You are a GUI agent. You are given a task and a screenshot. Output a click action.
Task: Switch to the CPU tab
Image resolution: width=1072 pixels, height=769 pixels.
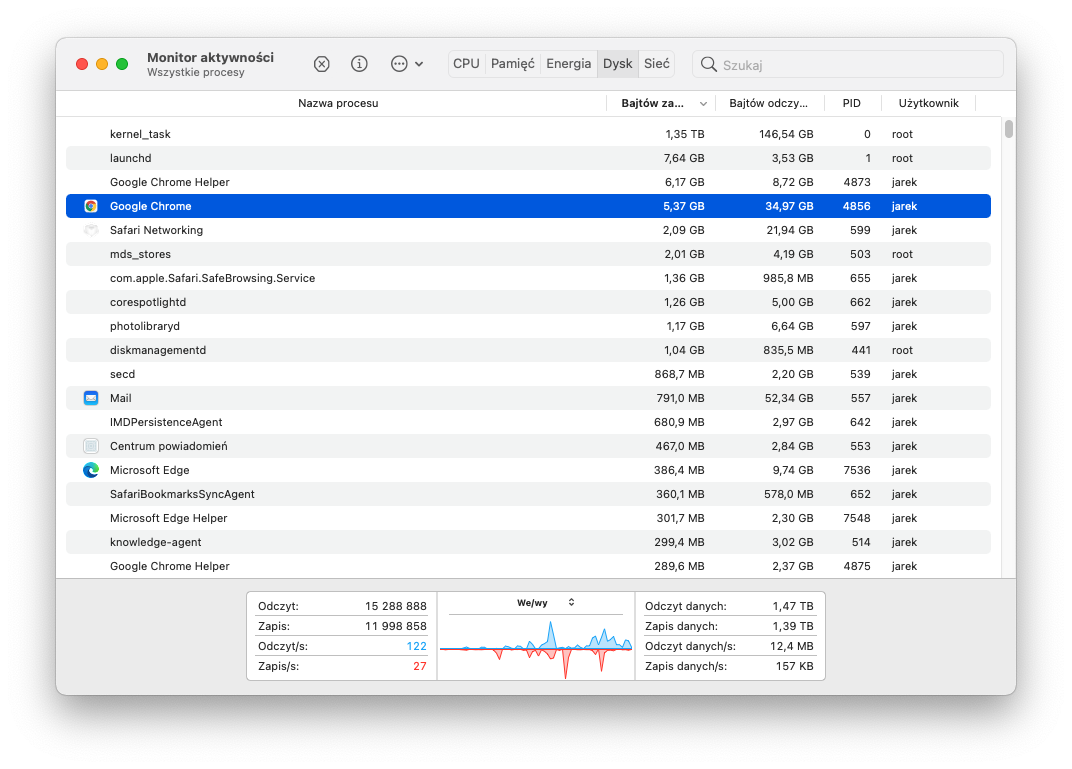[466, 64]
